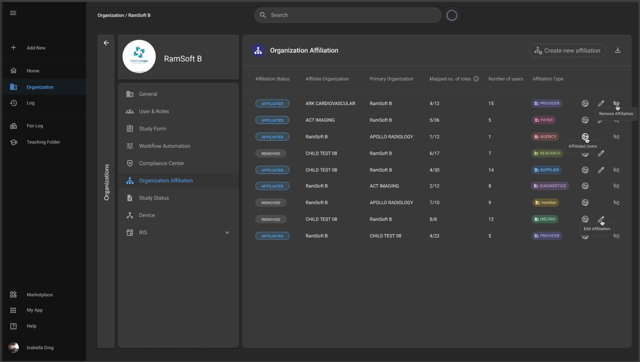Click Create new affiliation button
Viewport: 640px width, 362px height.
click(x=567, y=51)
